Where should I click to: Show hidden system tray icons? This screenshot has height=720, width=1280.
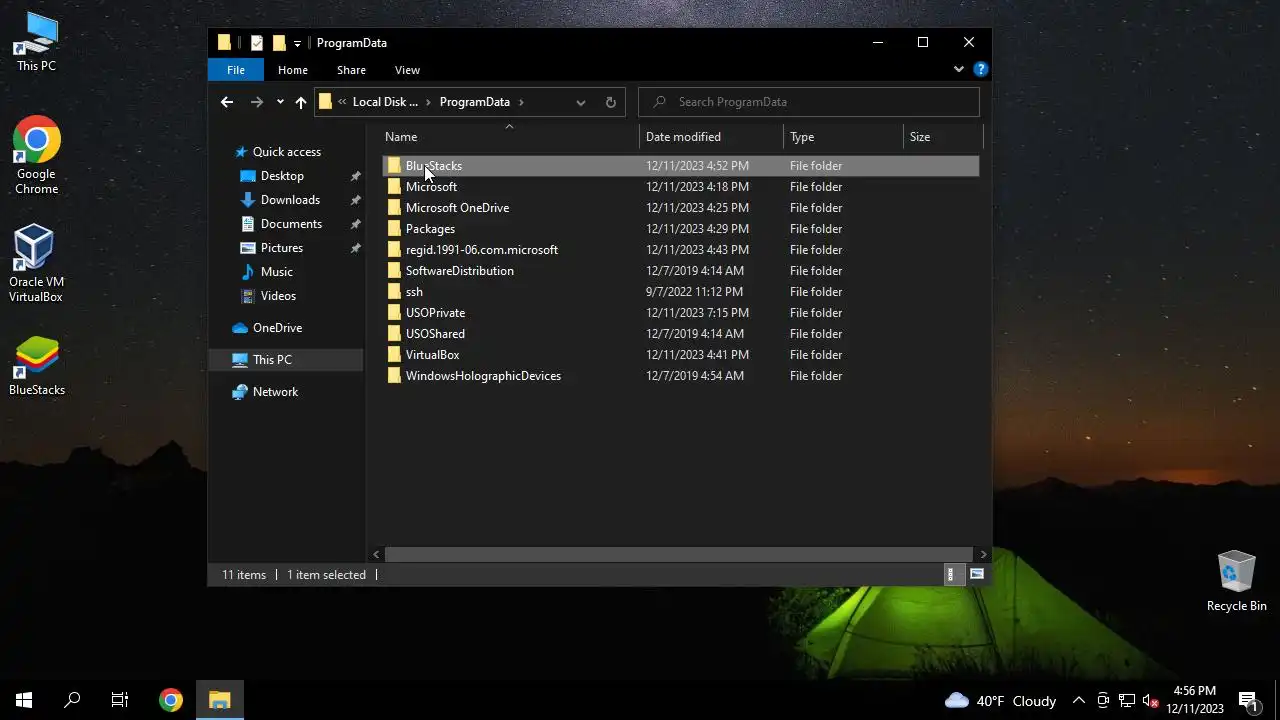1078,700
